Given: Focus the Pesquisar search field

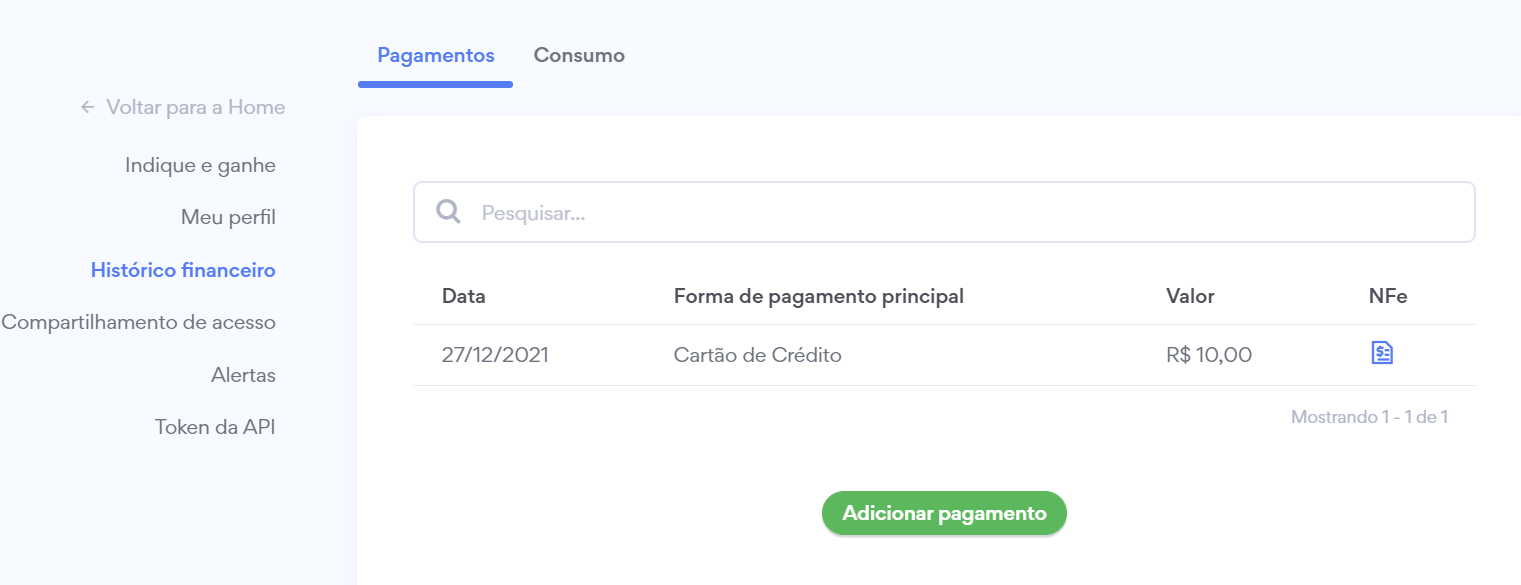Looking at the screenshot, I should 960,212.
